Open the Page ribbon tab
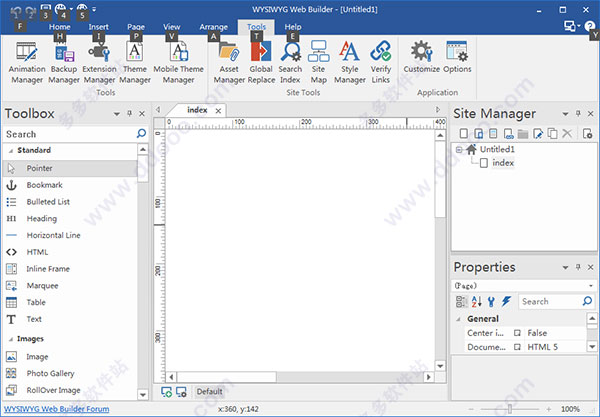 pos(136,27)
